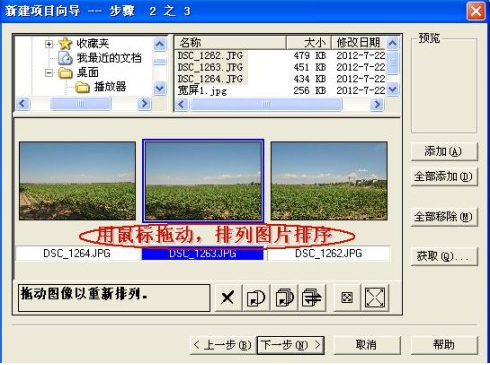The width and height of the screenshot is (490, 365).
Task: Select the highlighted DSC_1263.JPG thumbnail image
Action: pos(203,181)
